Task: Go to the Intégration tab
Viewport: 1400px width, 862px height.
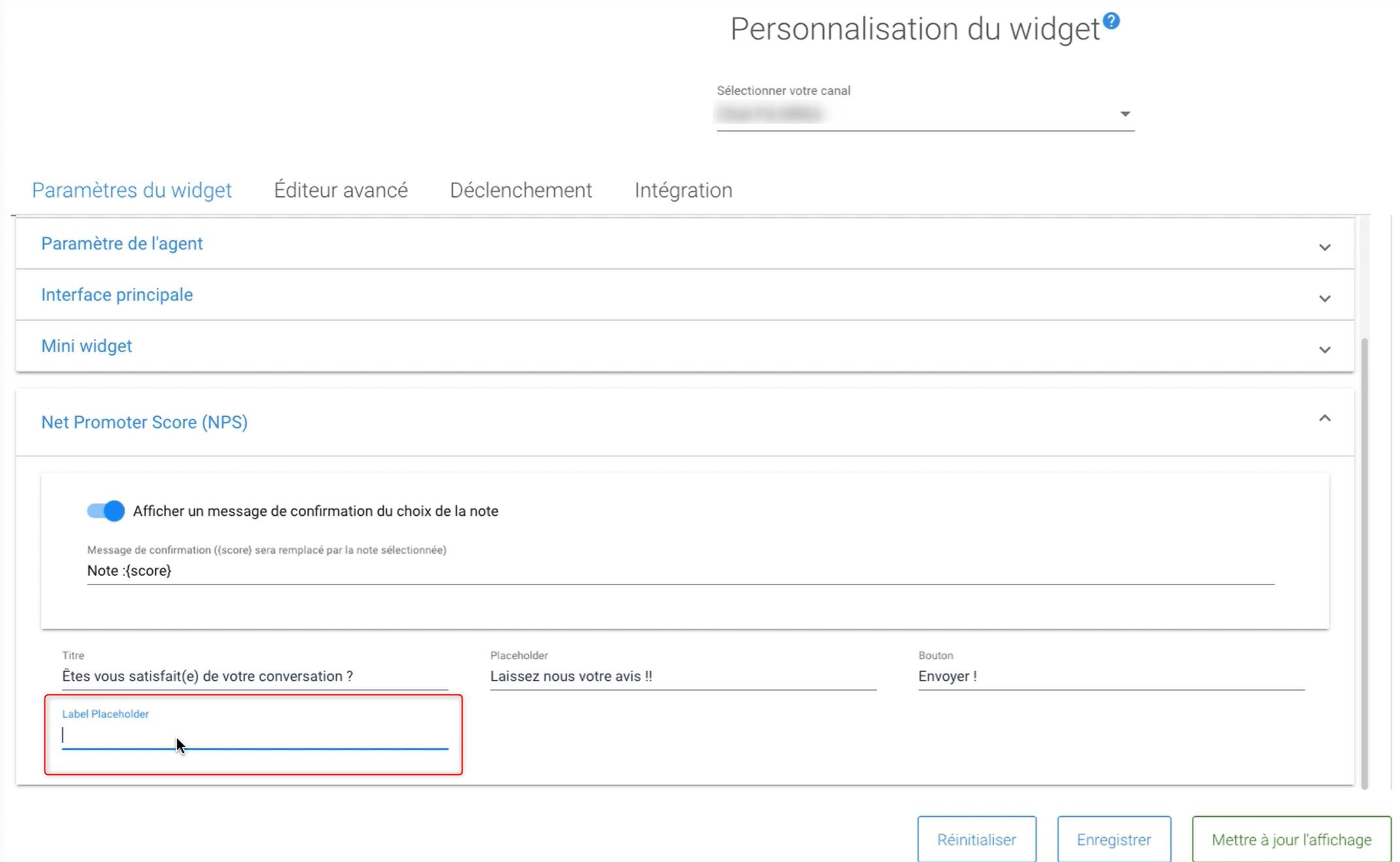Action: pos(683,190)
